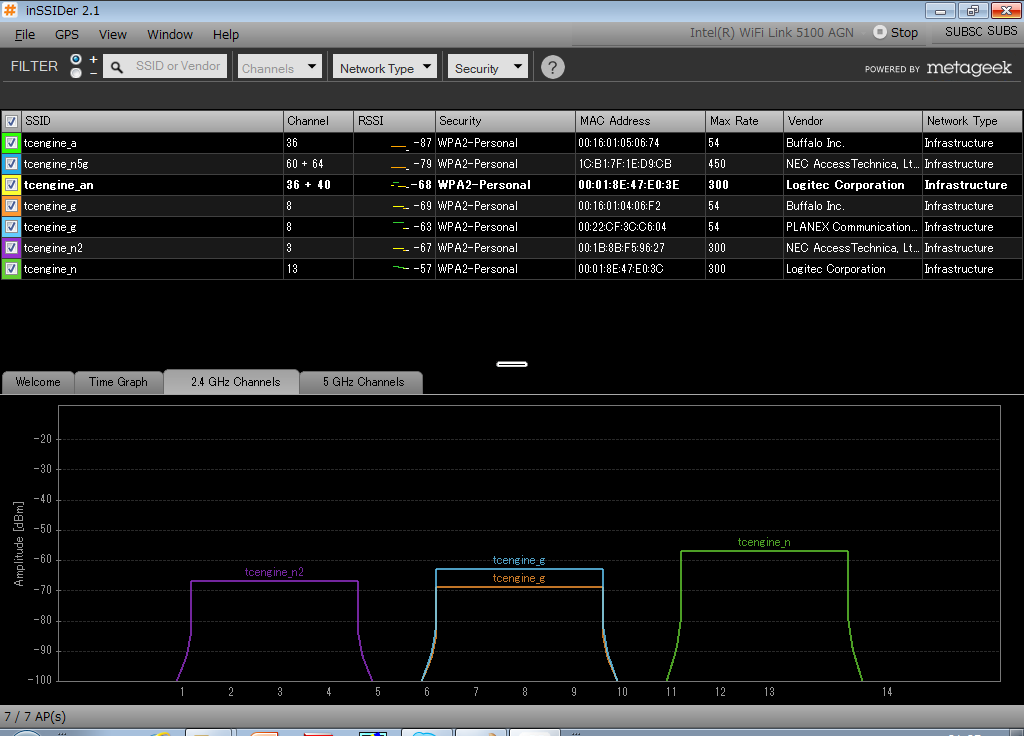This screenshot has width=1024, height=736.
Task: Click the filter help question mark icon
Action: pos(552,68)
